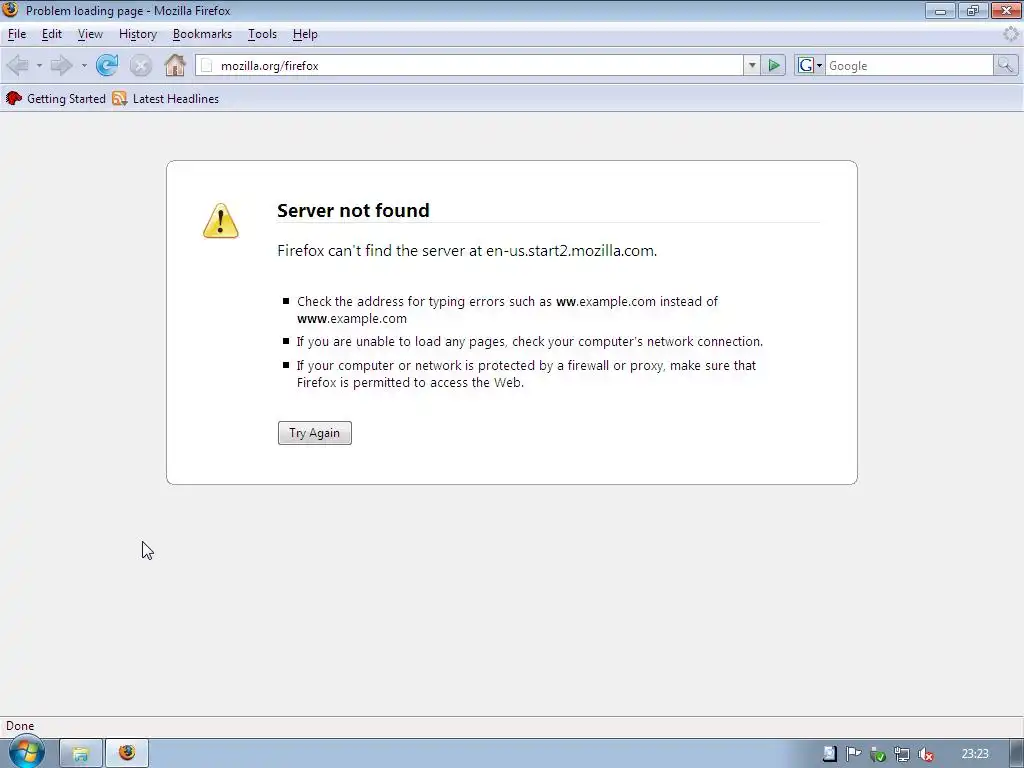Open the History menu
1024x768 pixels.
pyautogui.click(x=138, y=34)
